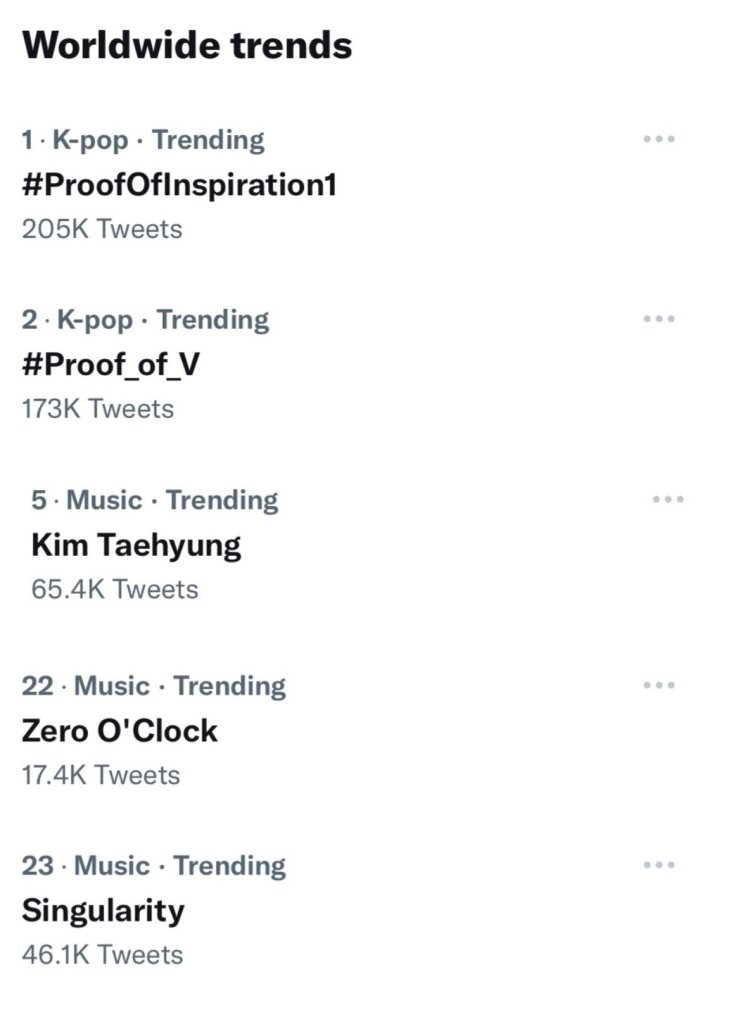Open the Singularity trending topic
The height and width of the screenshot is (1024, 731).
[x=103, y=911]
